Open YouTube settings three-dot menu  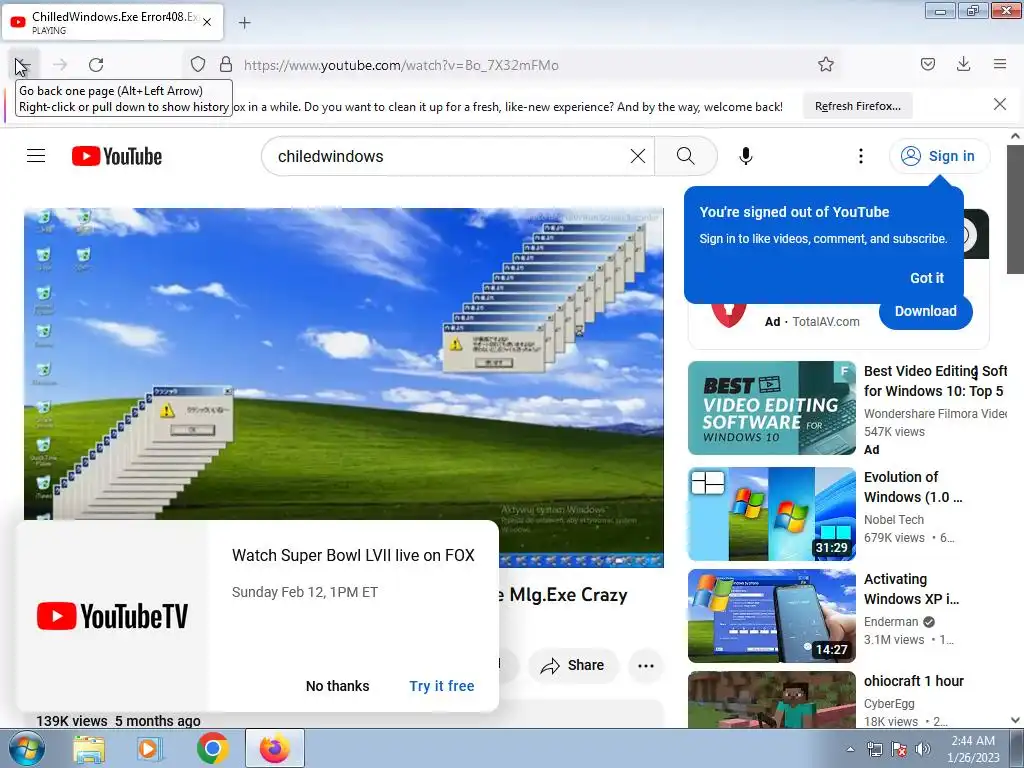click(x=861, y=156)
